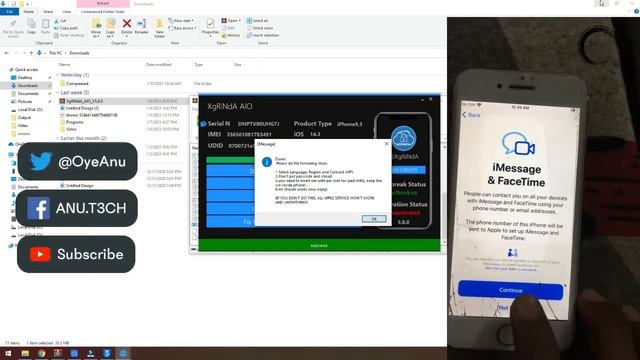Image resolution: width=640 pixels, height=360 pixels.
Task: Click the Copy icon in Clipboard group
Action: coord(31,24)
